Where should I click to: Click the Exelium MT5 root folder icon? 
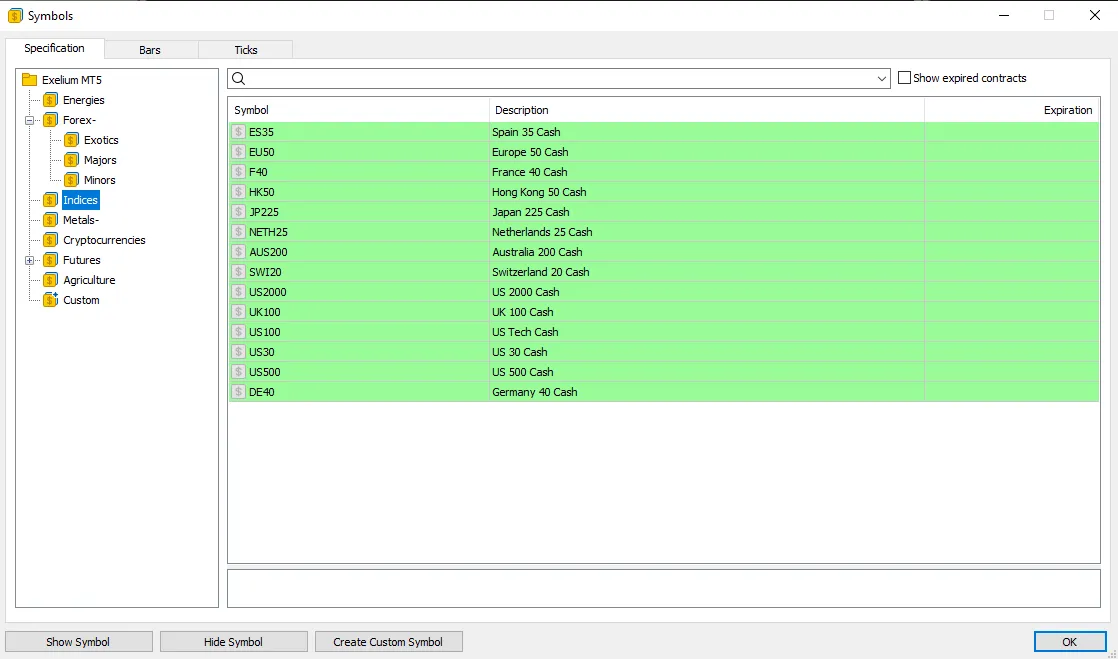click(29, 80)
